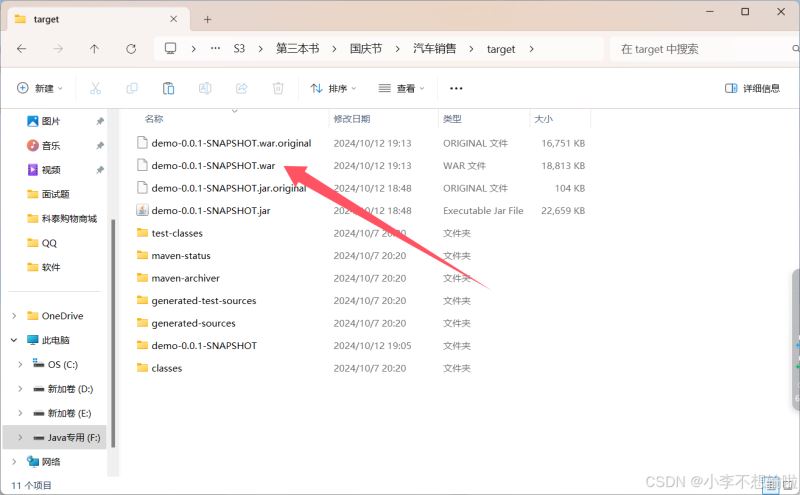
Task: Click the navigation pane scrollbar
Action: point(113,333)
